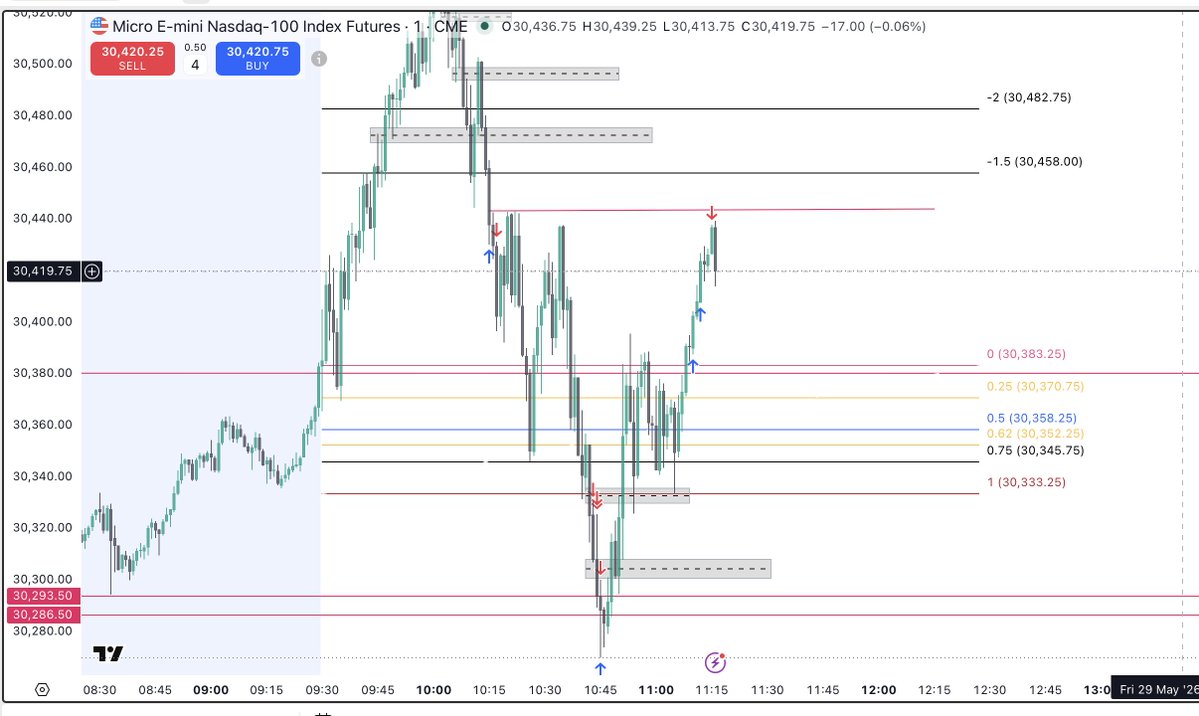
Task: Click the 0.50 spread value between SELL and BUY
Action: click(x=195, y=47)
